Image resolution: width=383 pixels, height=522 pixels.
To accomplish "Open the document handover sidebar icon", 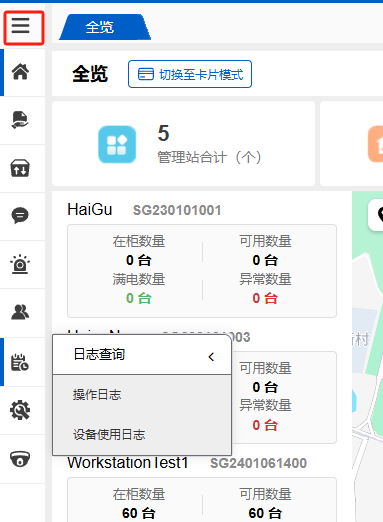I will [20, 120].
